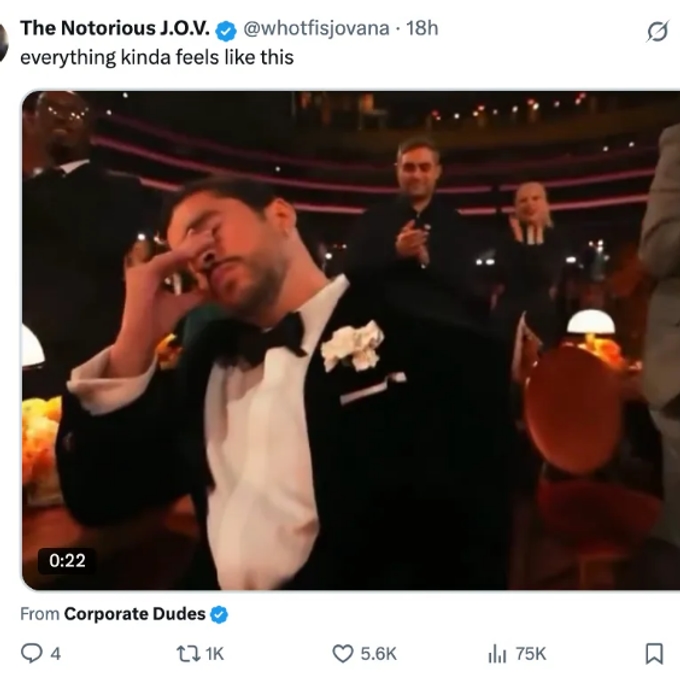Go to Corporate Dudes source account
680x680 pixels.
134,614
